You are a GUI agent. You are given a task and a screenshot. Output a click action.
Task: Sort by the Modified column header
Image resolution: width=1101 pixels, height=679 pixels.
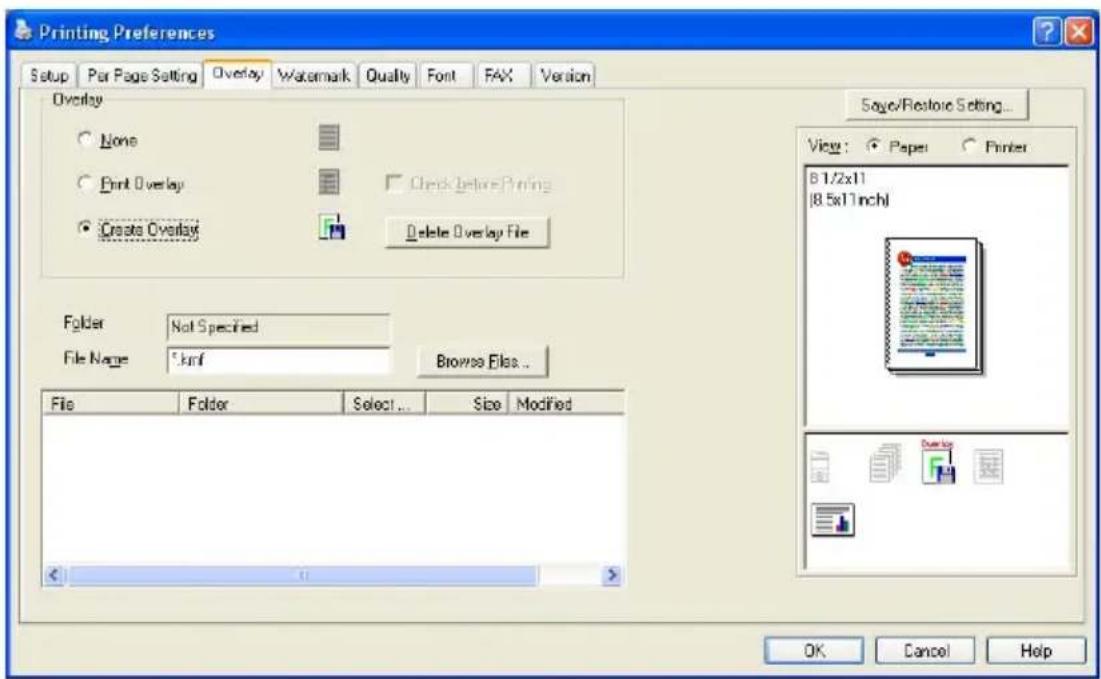click(x=566, y=404)
